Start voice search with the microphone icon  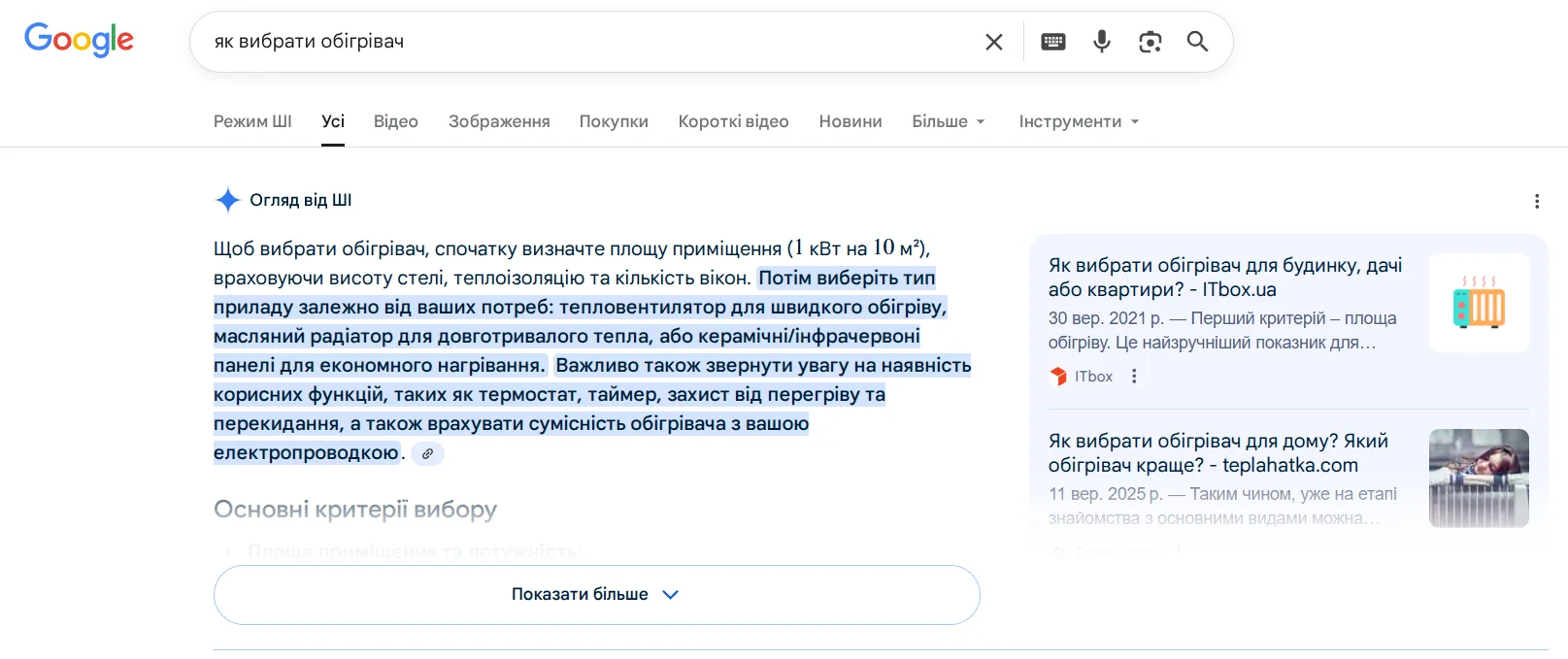(1102, 41)
